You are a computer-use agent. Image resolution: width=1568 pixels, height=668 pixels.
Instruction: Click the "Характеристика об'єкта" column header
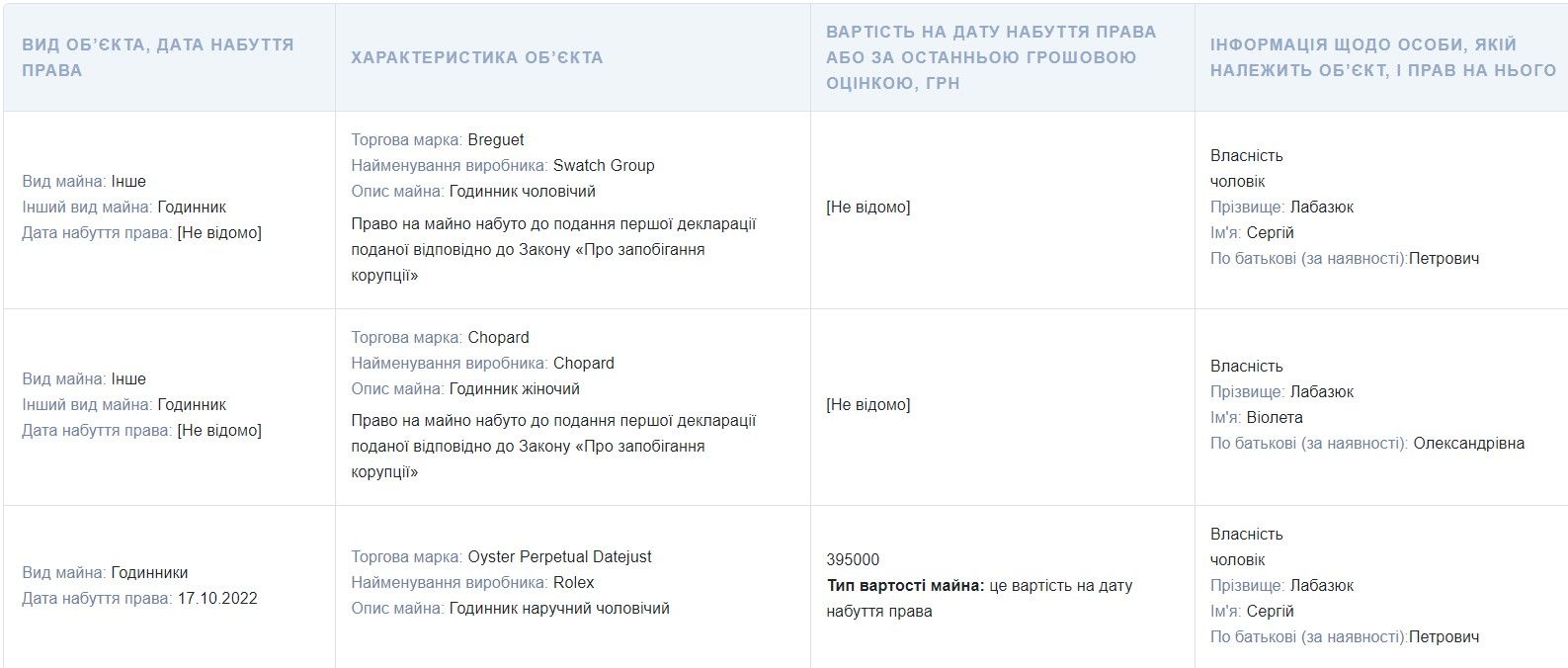click(x=476, y=57)
